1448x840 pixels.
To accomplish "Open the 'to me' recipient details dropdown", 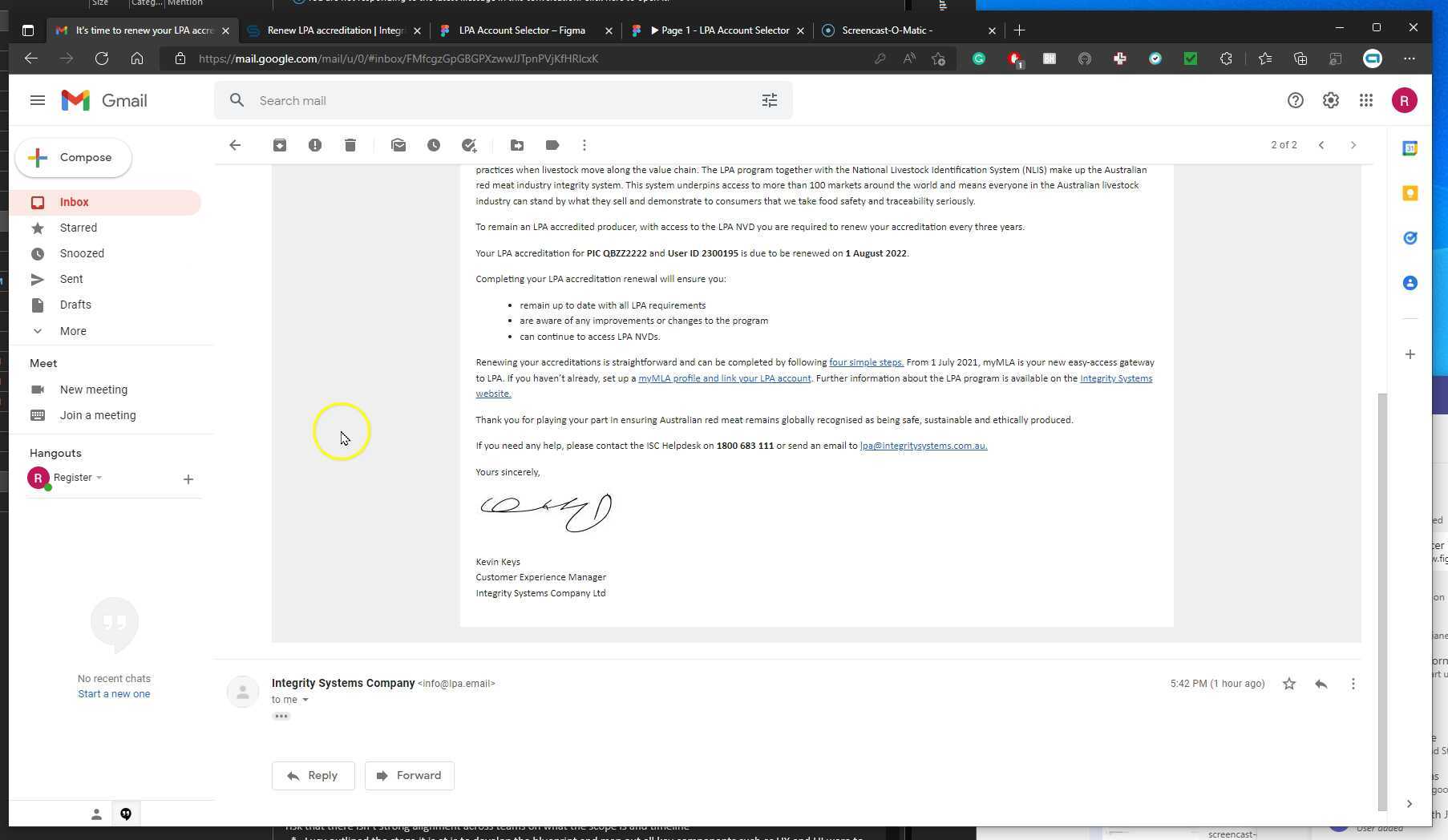I will pyautogui.click(x=305, y=699).
